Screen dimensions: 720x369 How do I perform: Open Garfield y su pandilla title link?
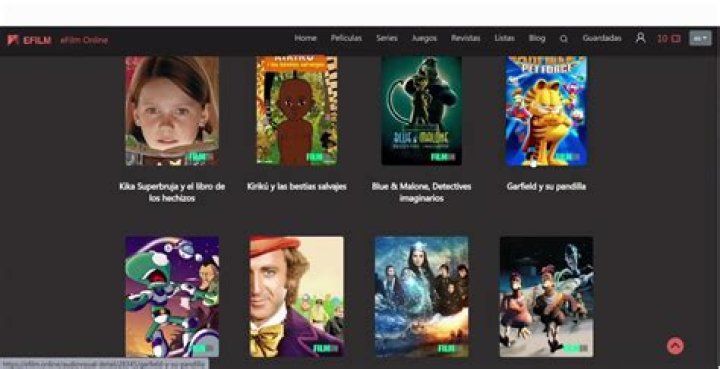pyautogui.click(x=546, y=186)
